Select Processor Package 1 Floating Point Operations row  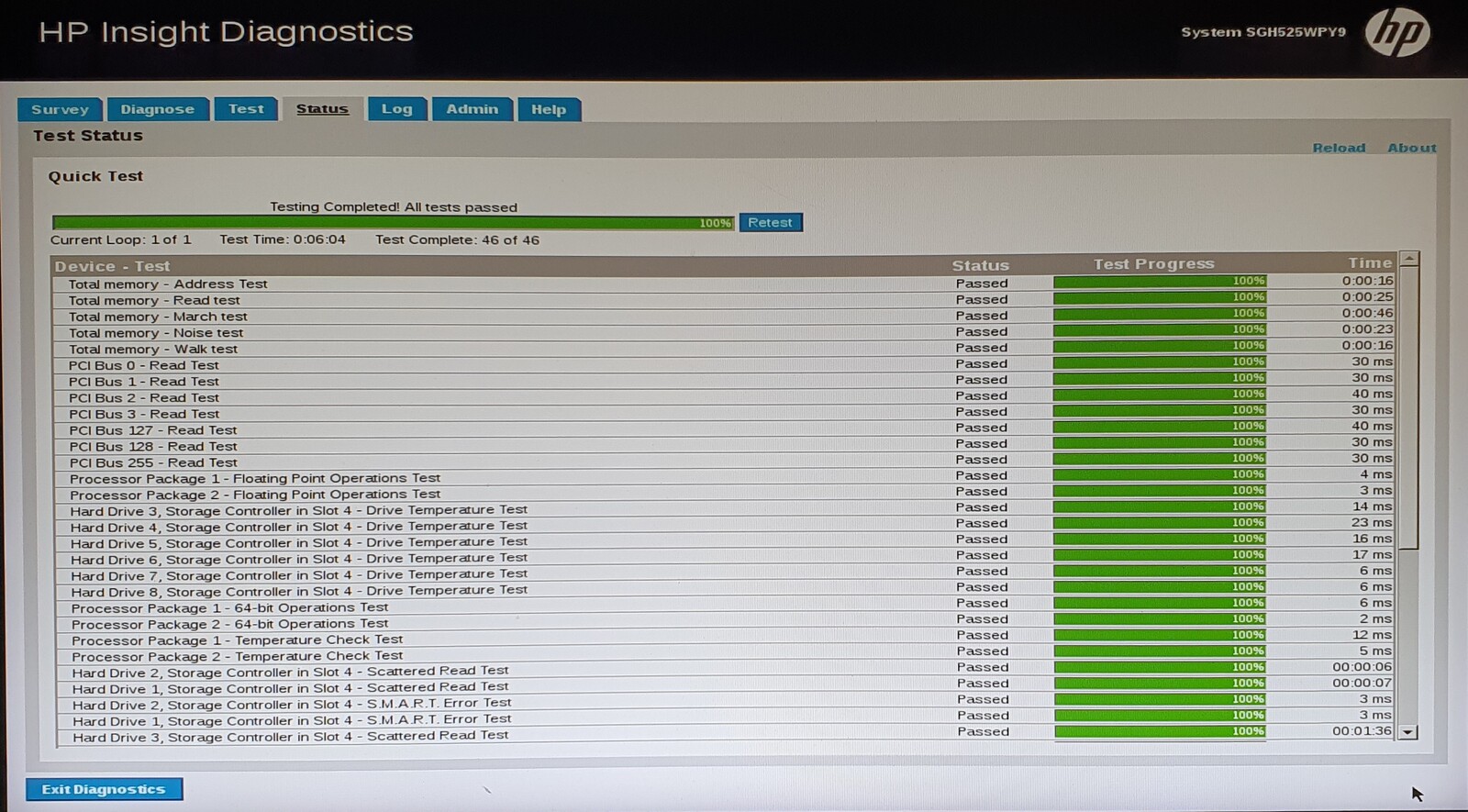tap(724, 478)
